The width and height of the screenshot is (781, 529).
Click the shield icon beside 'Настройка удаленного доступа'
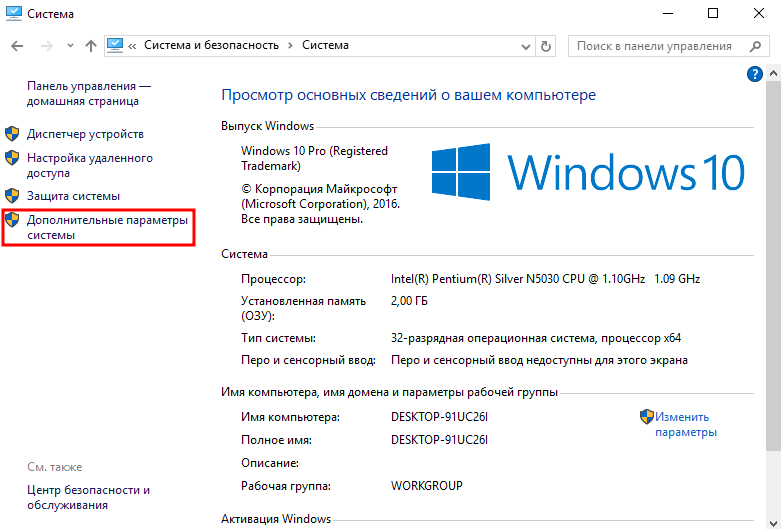click(12, 158)
